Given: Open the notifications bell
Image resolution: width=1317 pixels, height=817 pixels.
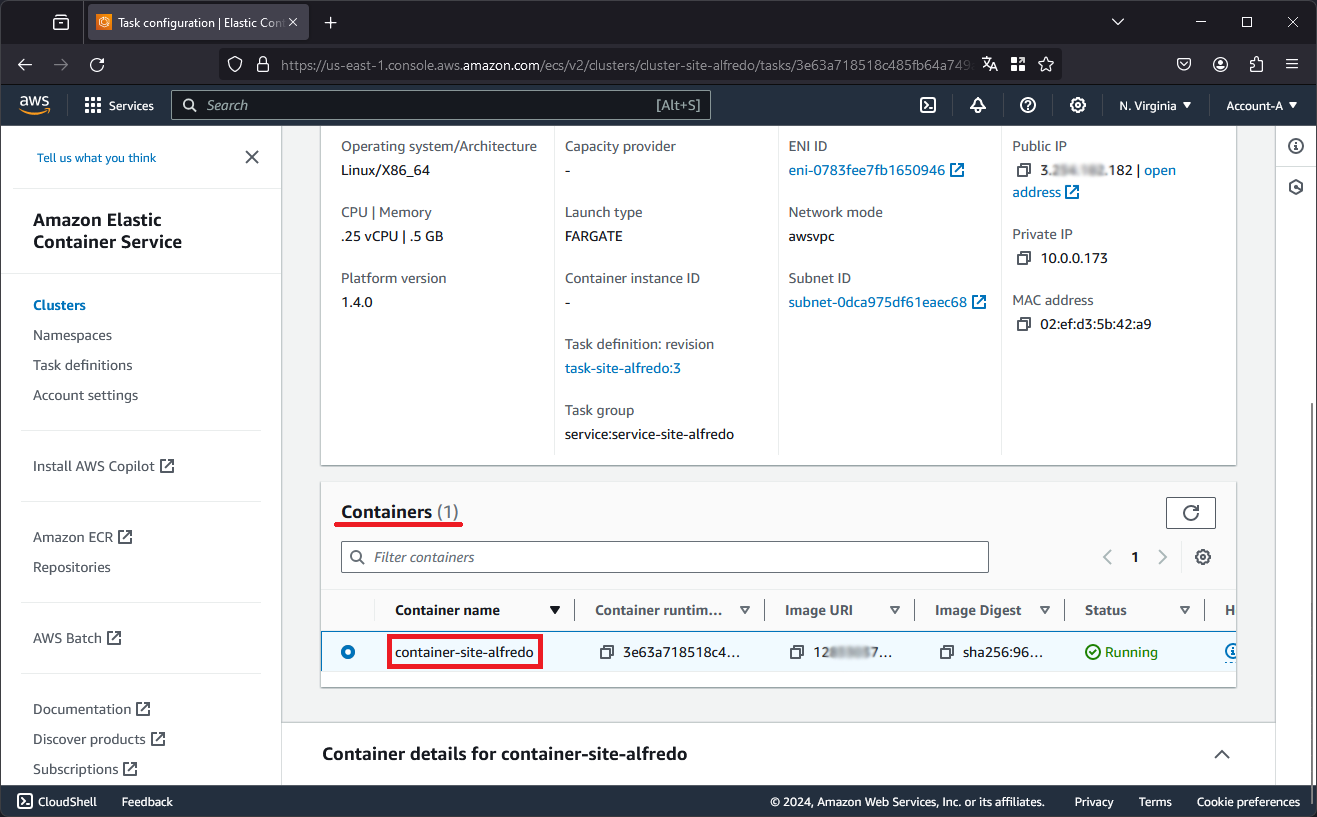Looking at the screenshot, I should [978, 105].
